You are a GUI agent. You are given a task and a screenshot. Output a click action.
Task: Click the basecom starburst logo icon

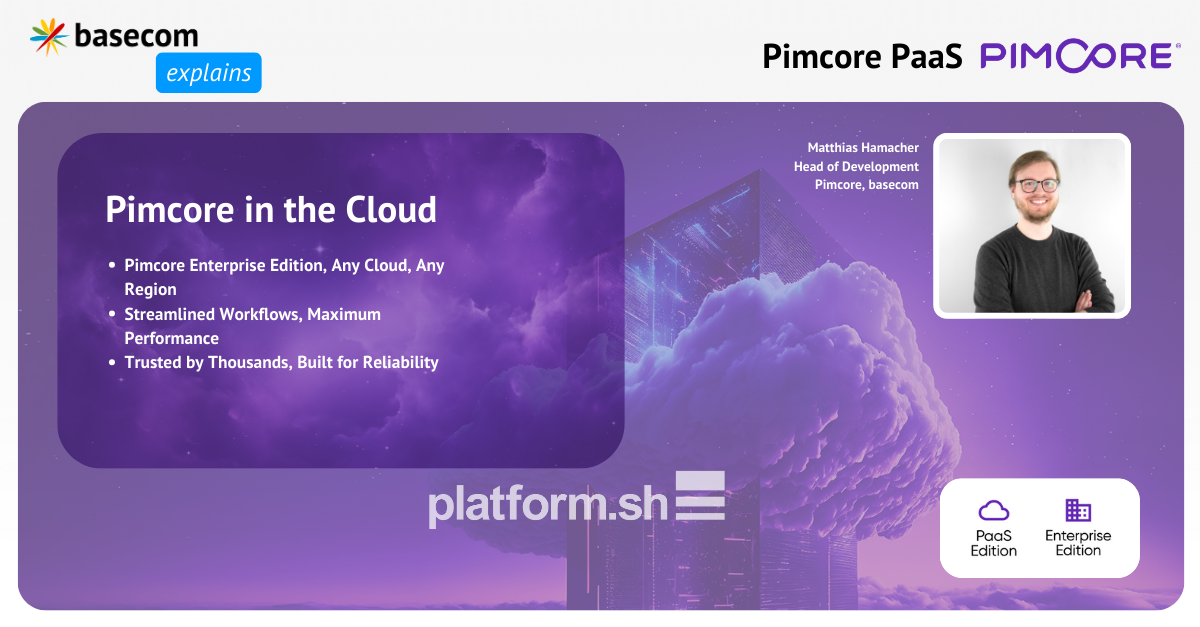[x=50, y=38]
